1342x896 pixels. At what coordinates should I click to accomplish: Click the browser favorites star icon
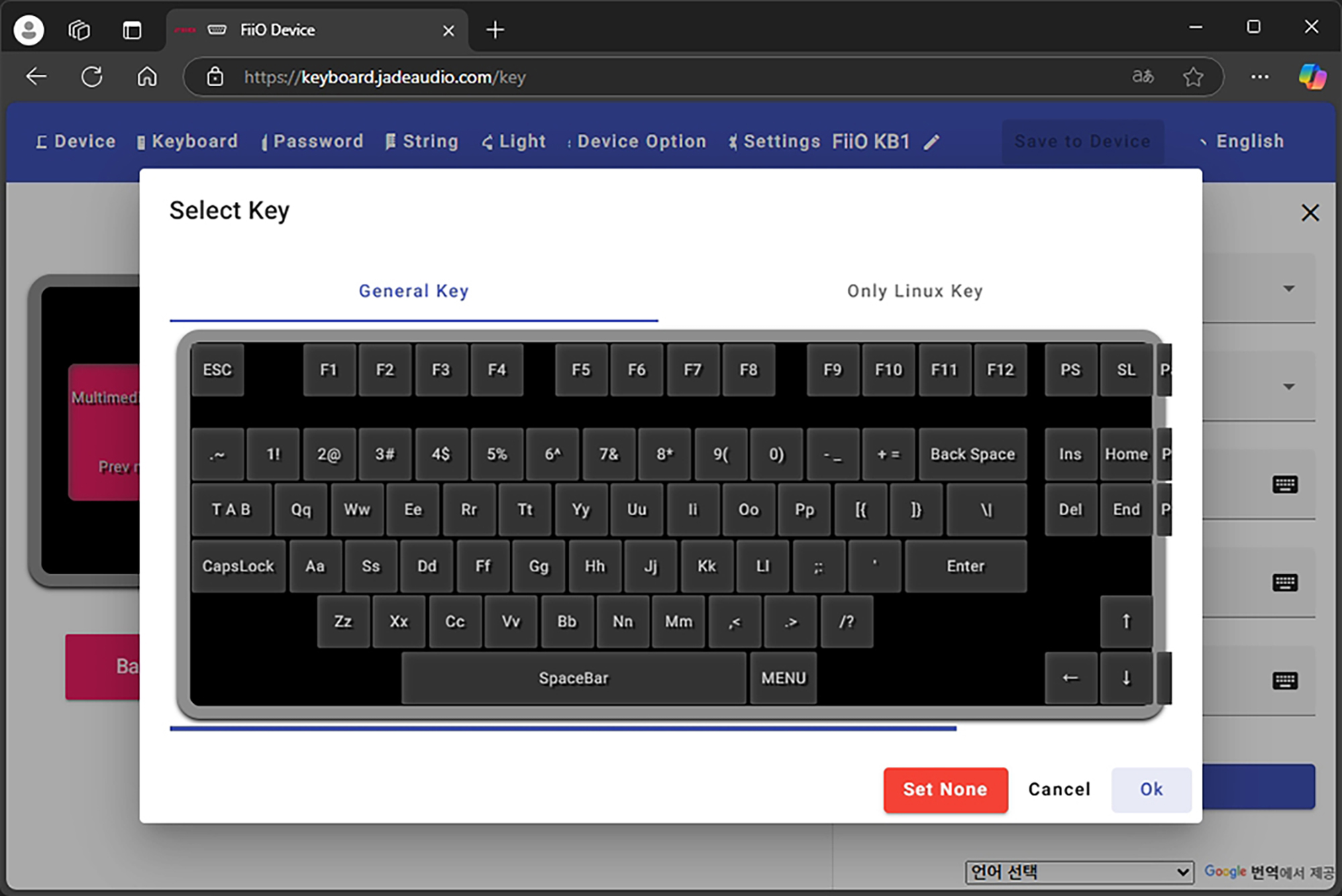coord(1193,77)
